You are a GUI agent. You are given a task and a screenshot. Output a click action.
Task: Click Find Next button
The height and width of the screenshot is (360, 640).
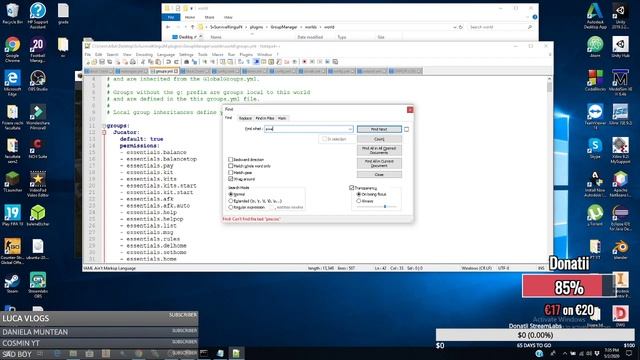pos(379,129)
